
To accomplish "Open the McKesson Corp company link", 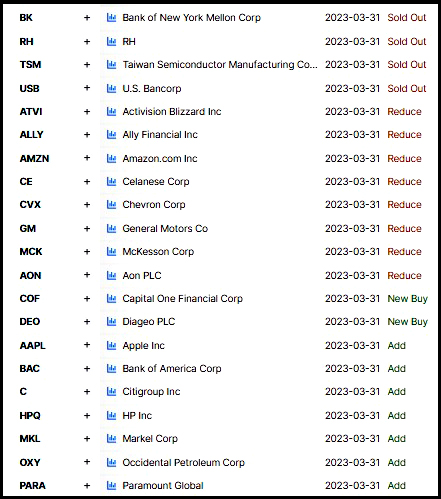I will point(158,251).
